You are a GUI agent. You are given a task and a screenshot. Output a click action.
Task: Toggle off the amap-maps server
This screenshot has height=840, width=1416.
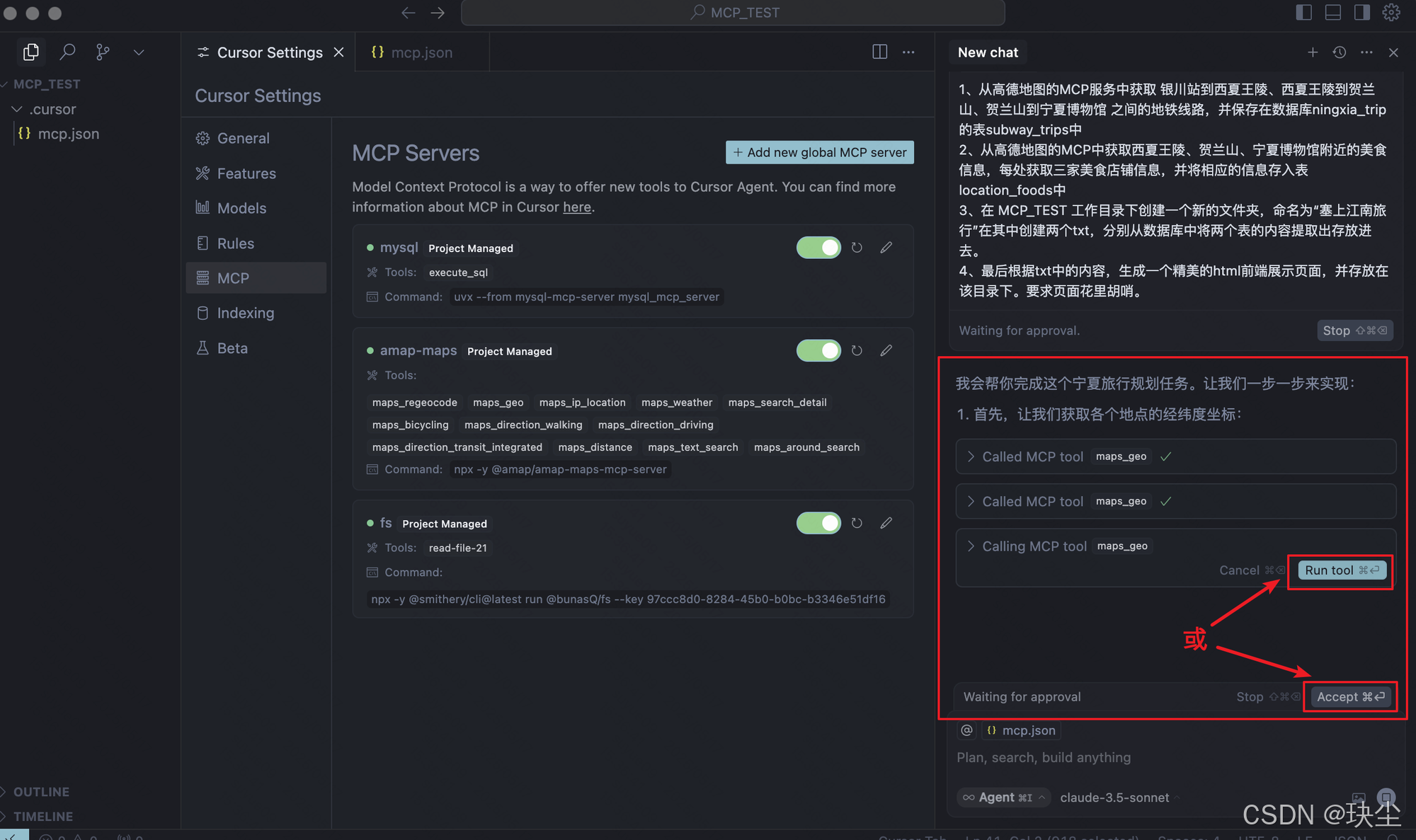pos(818,350)
